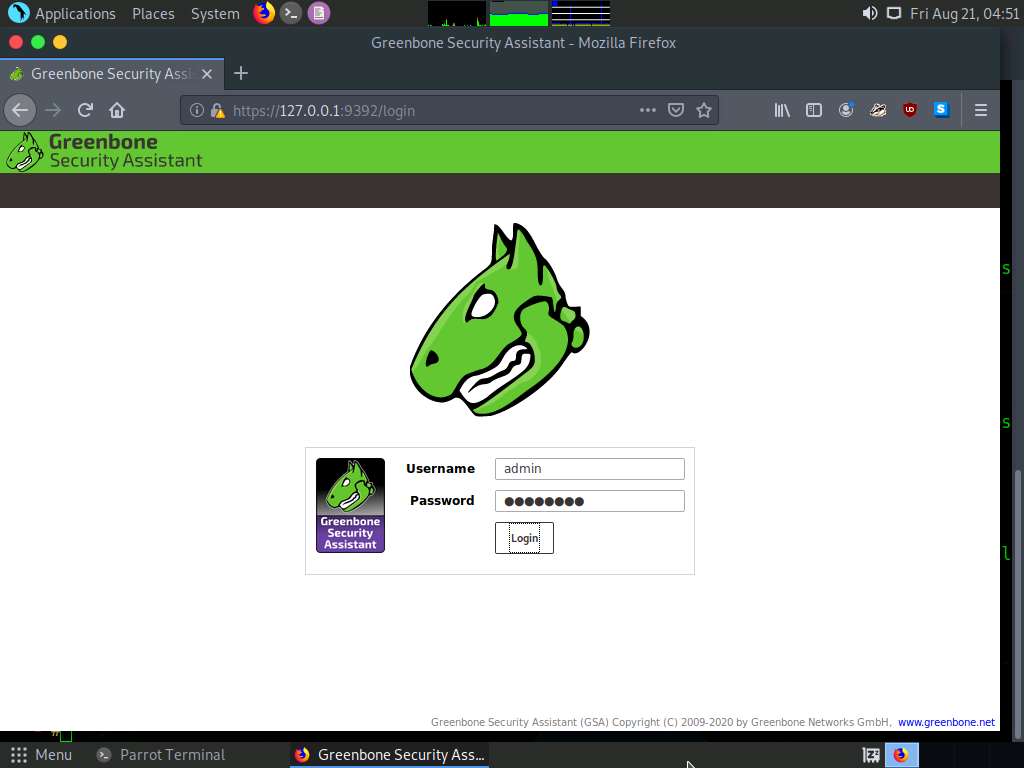Click the blue S extension icon
The image size is (1024, 768).
tap(941, 110)
